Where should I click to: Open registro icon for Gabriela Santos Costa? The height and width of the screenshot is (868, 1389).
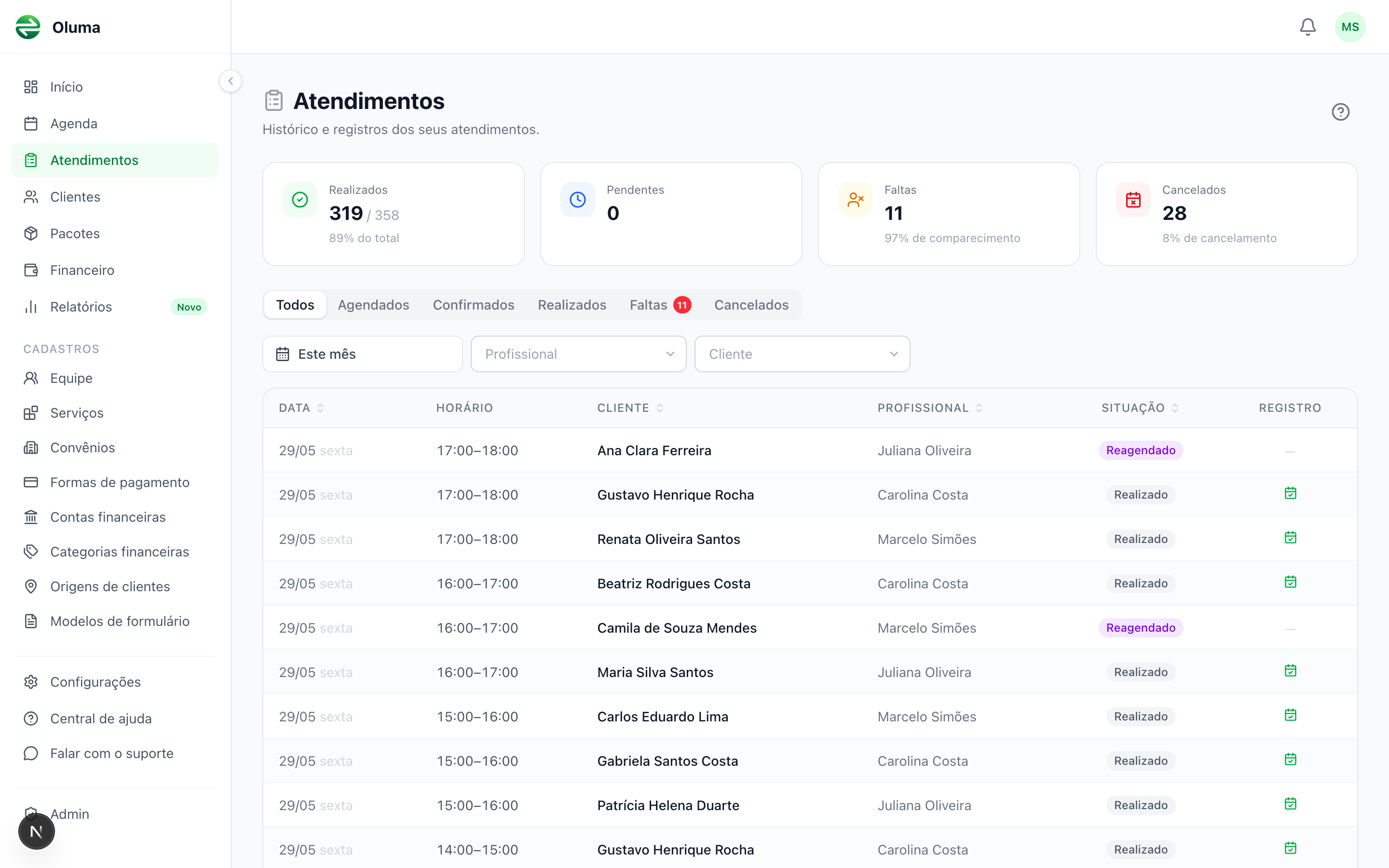pyautogui.click(x=1290, y=759)
